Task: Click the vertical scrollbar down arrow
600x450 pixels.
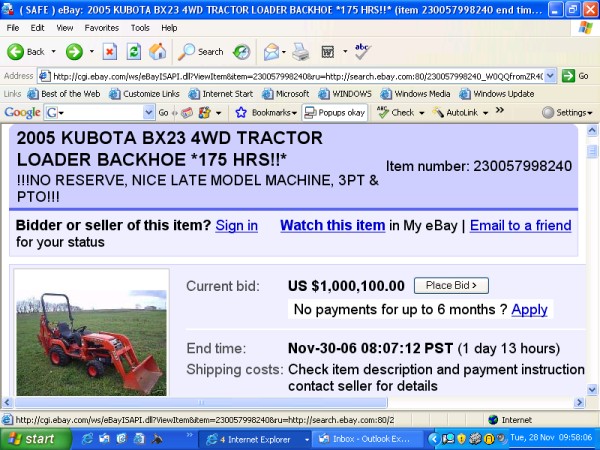Action: pyautogui.click(x=592, y=390)
